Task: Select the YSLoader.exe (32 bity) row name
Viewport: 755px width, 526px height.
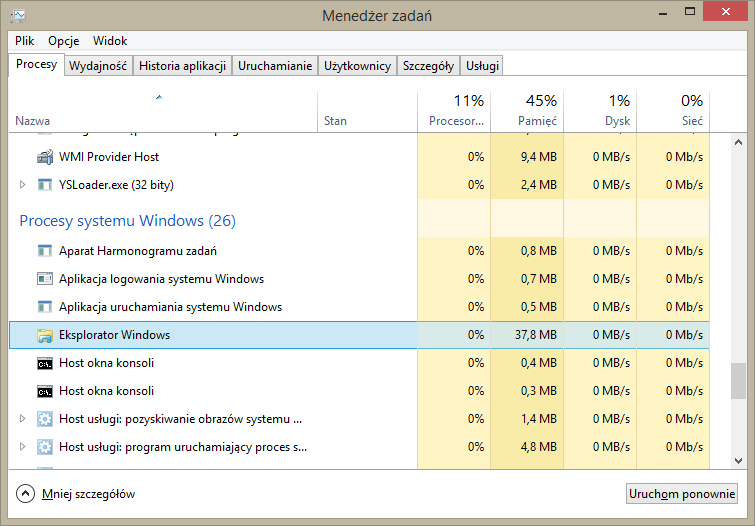Action: tap(116, 185)
